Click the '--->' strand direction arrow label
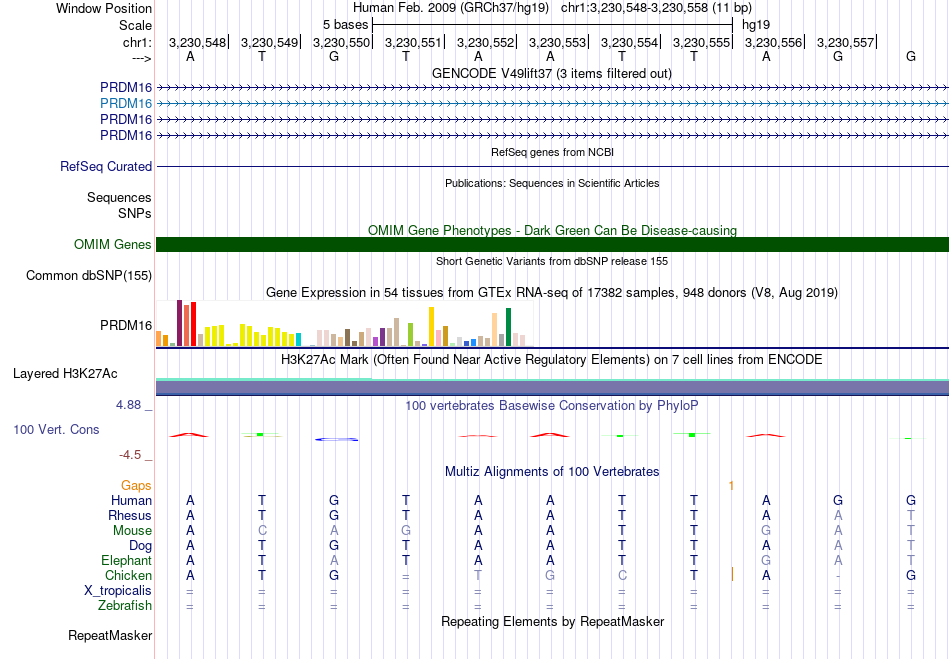The image size is (950, 659). (142, 58)
